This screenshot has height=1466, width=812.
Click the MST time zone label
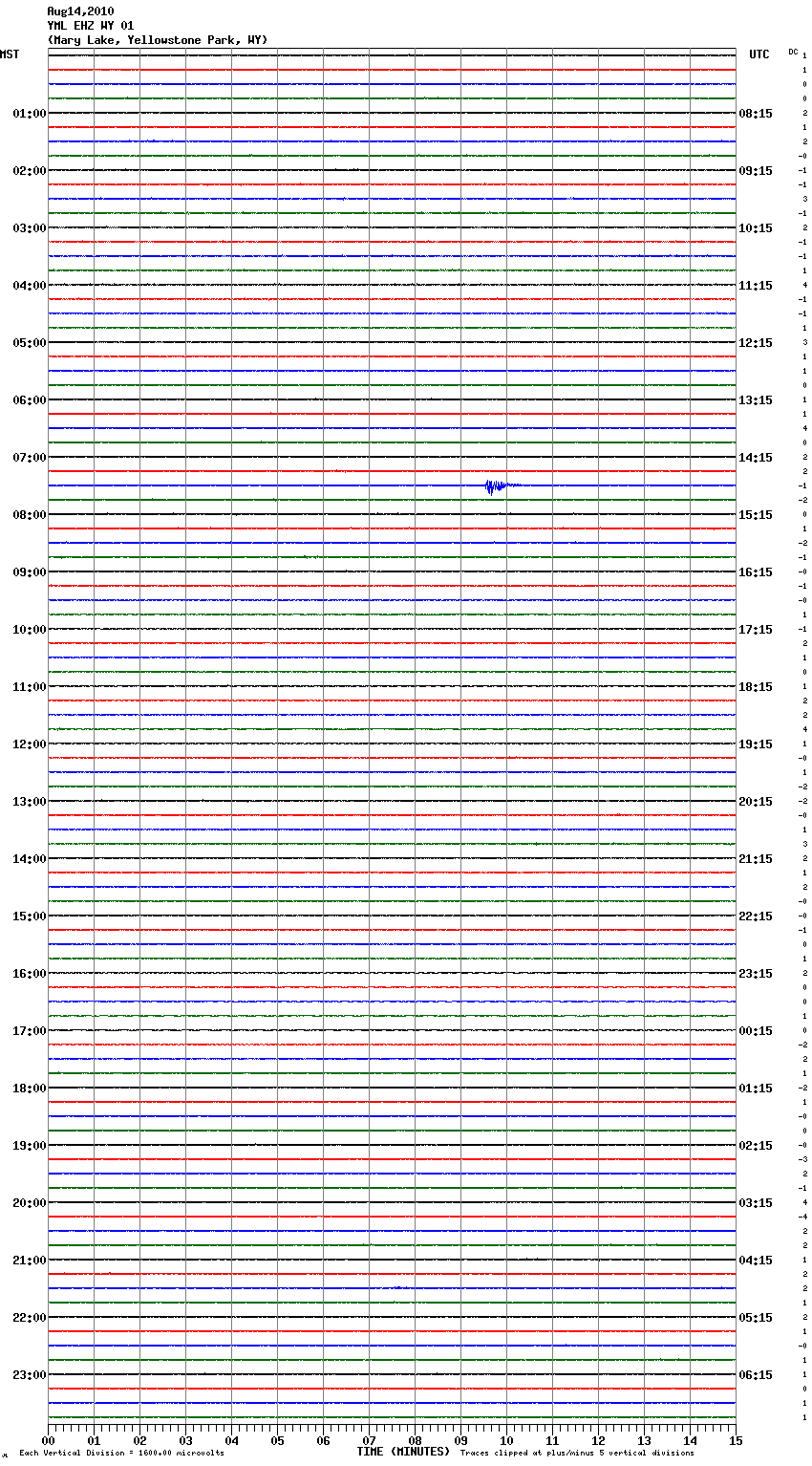click(x=10, y=54)
